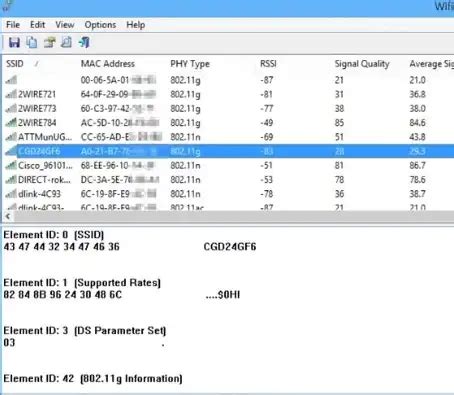Sort by the SSID column header
This screenshot has height=395, width=454.
[15, 64]
